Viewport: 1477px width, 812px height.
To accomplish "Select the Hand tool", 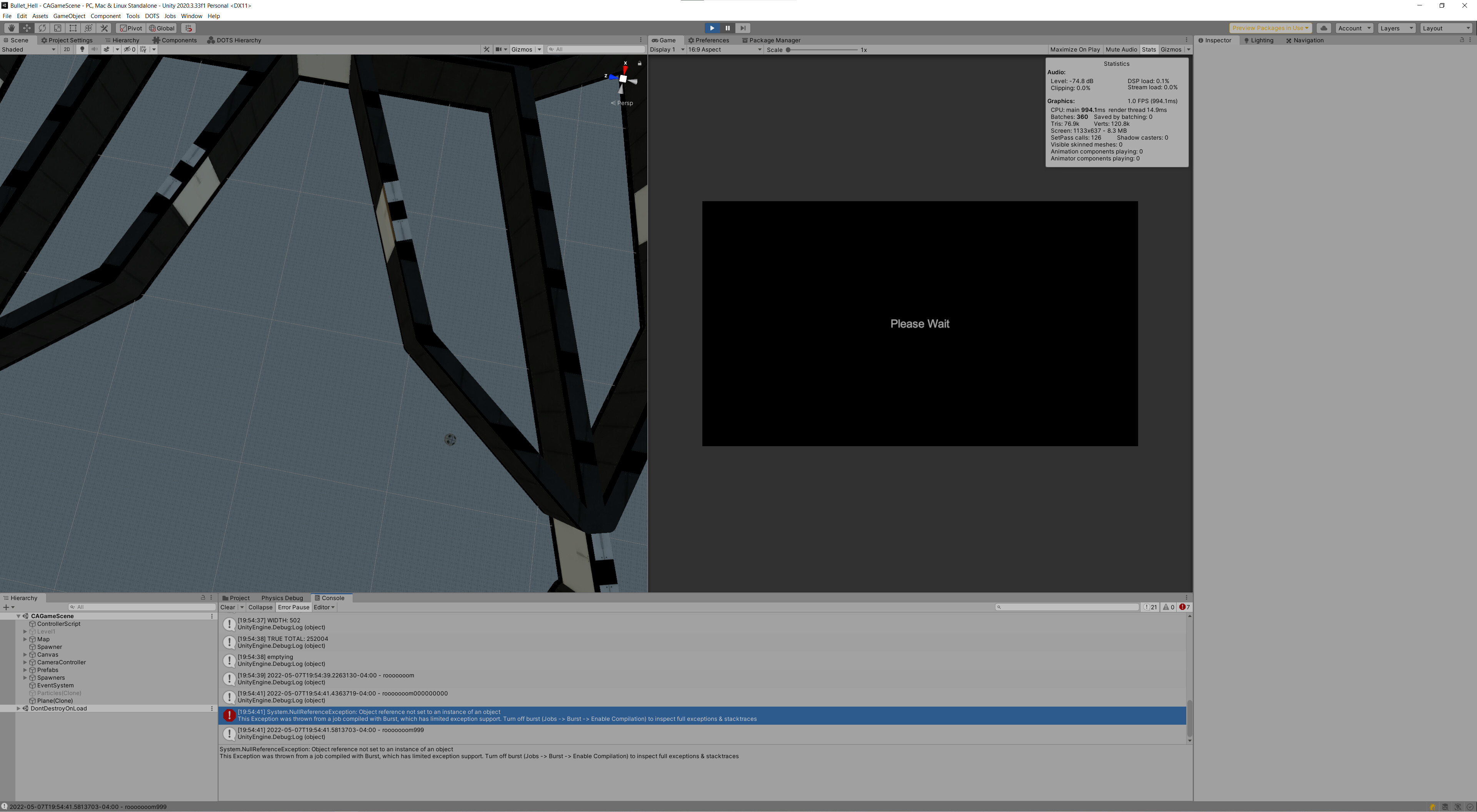I will pos(11,28).
